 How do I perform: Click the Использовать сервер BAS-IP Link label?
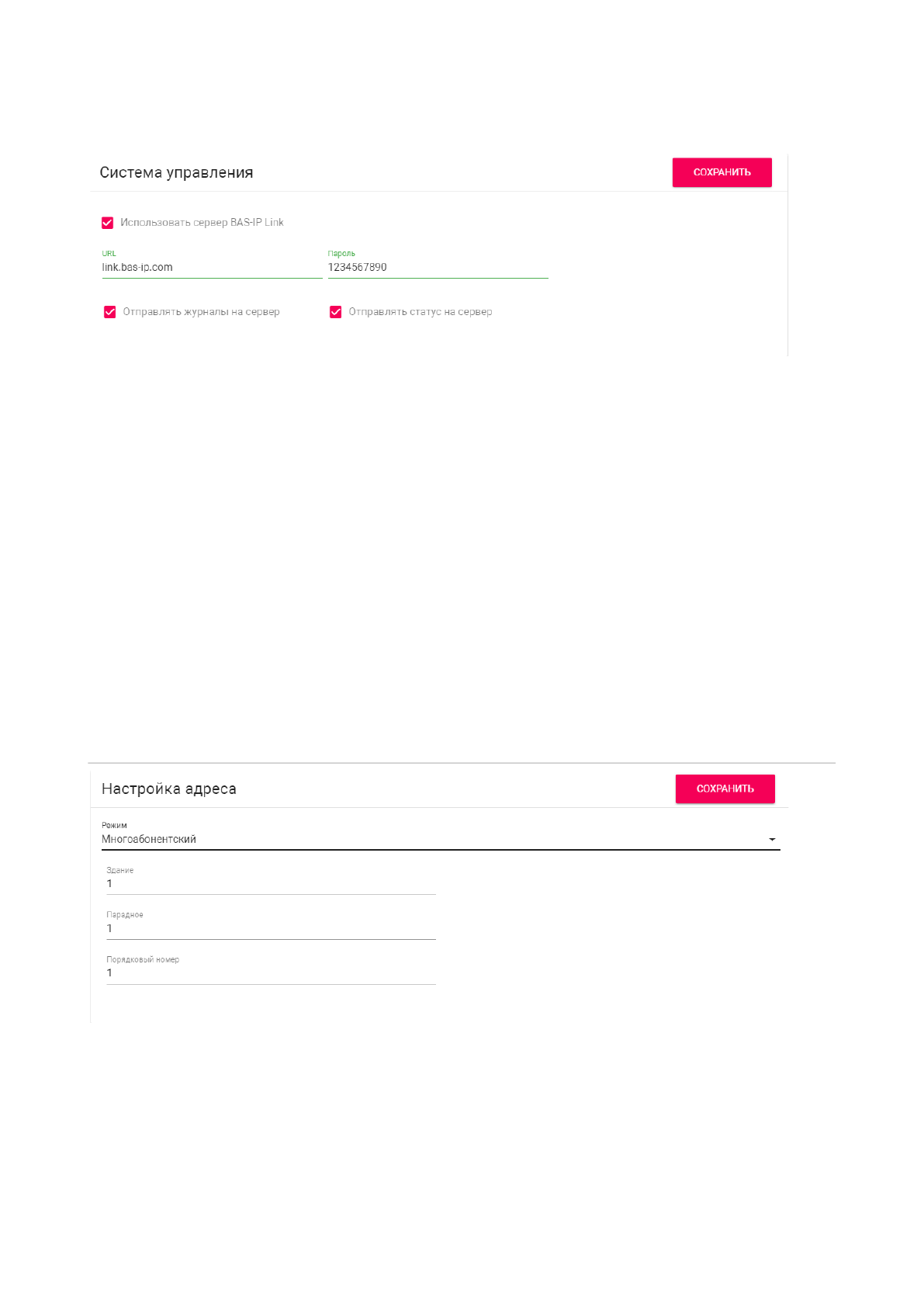(202, 223)
